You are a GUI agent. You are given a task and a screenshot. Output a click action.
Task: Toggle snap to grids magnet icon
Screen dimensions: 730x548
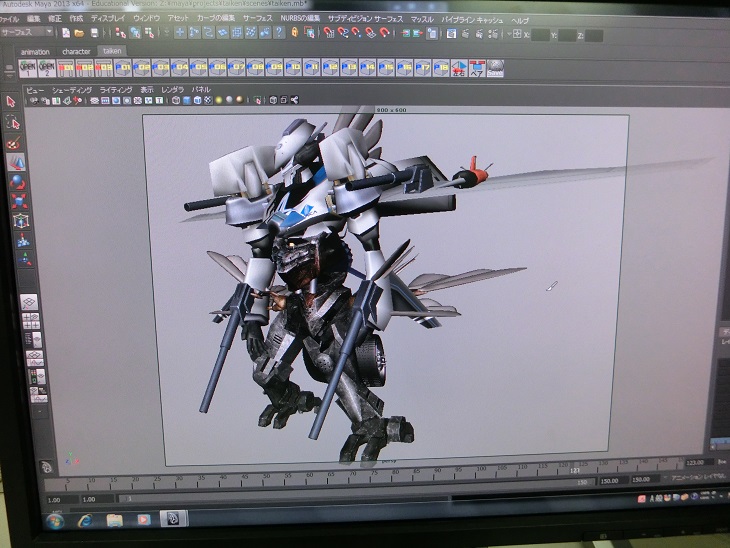327,33
